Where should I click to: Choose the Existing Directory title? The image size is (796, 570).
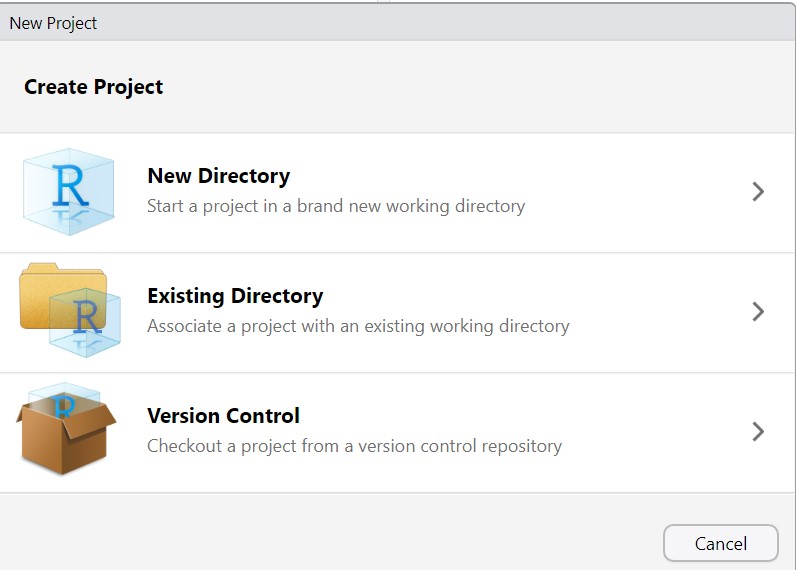click(x=235, y=296)
